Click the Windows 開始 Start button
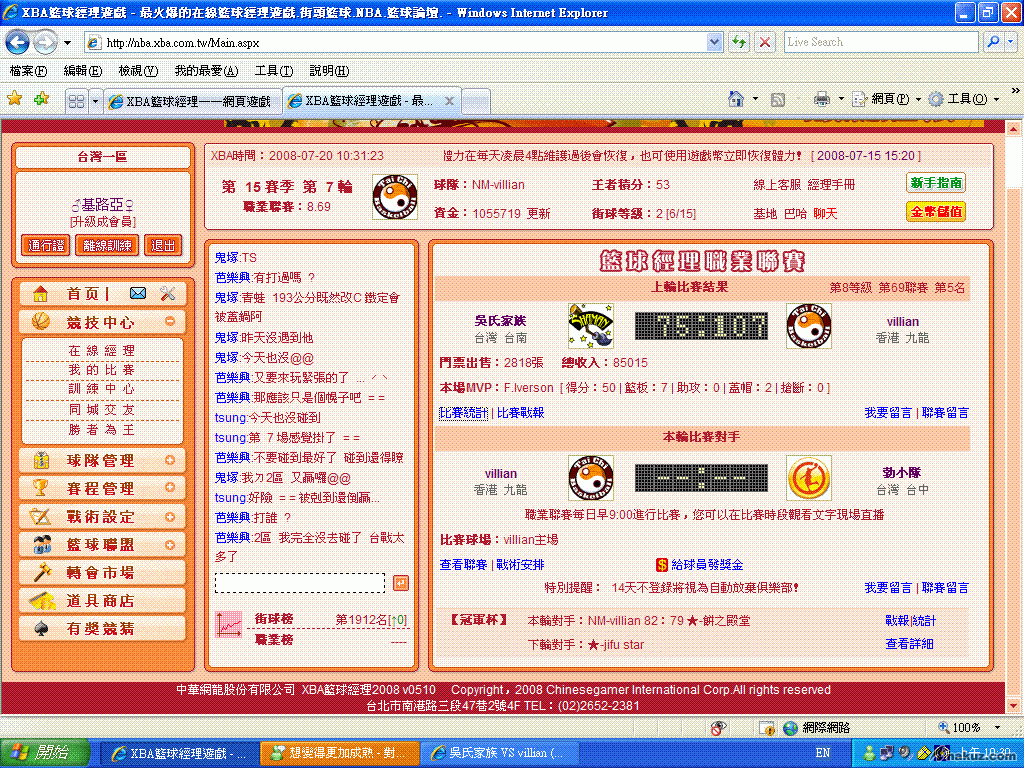Image resolution: width=1024 pixels, height=768 pixels. coord(44,753)
